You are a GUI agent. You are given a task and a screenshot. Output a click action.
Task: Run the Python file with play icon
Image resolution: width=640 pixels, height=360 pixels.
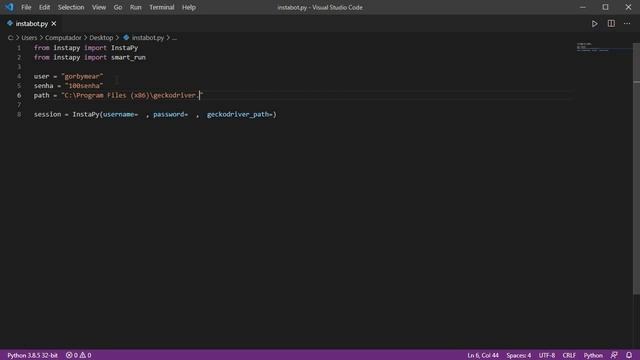[x=594, y=24]
